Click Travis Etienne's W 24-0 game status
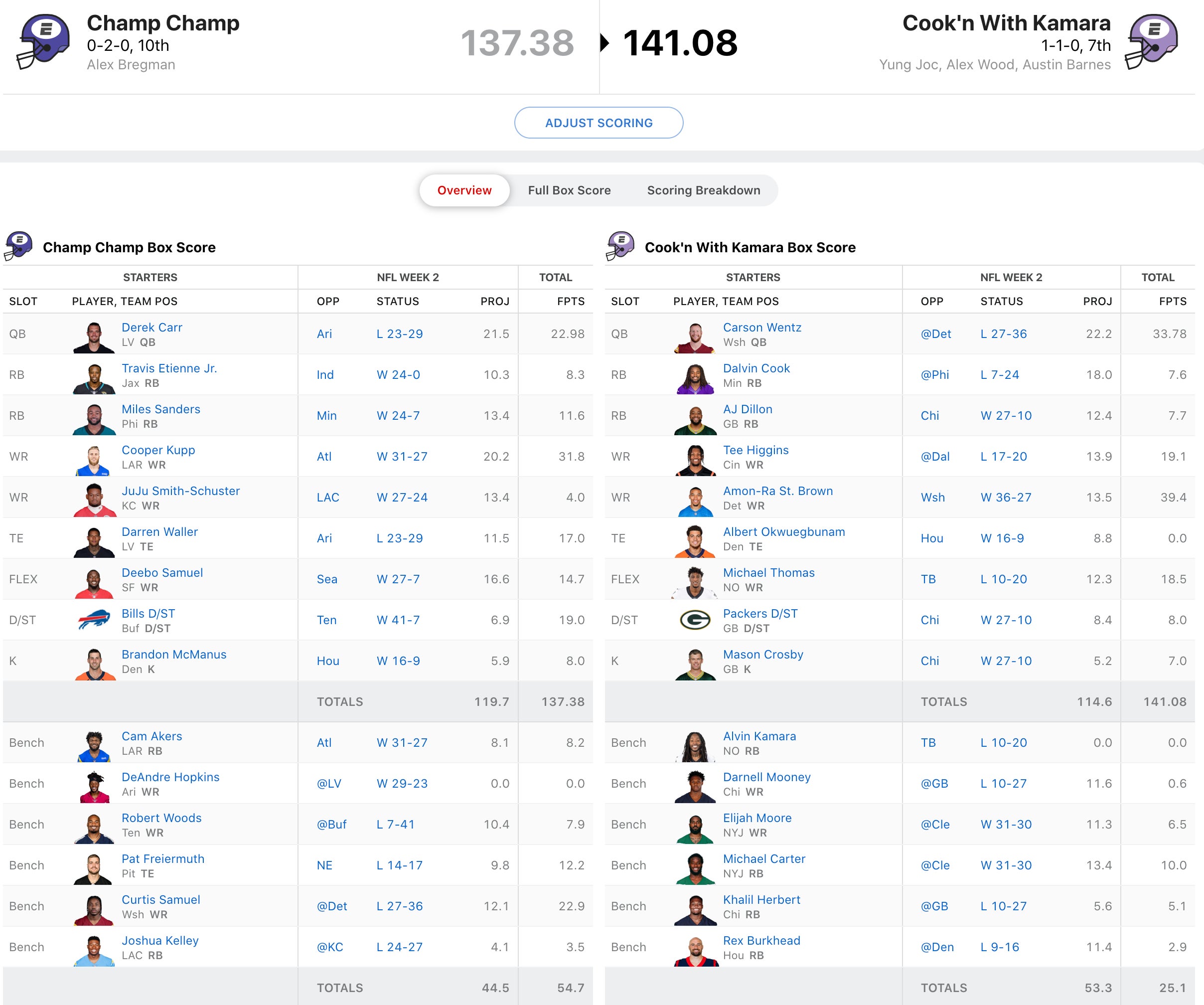The image size is (1204, 1005). 398,374
